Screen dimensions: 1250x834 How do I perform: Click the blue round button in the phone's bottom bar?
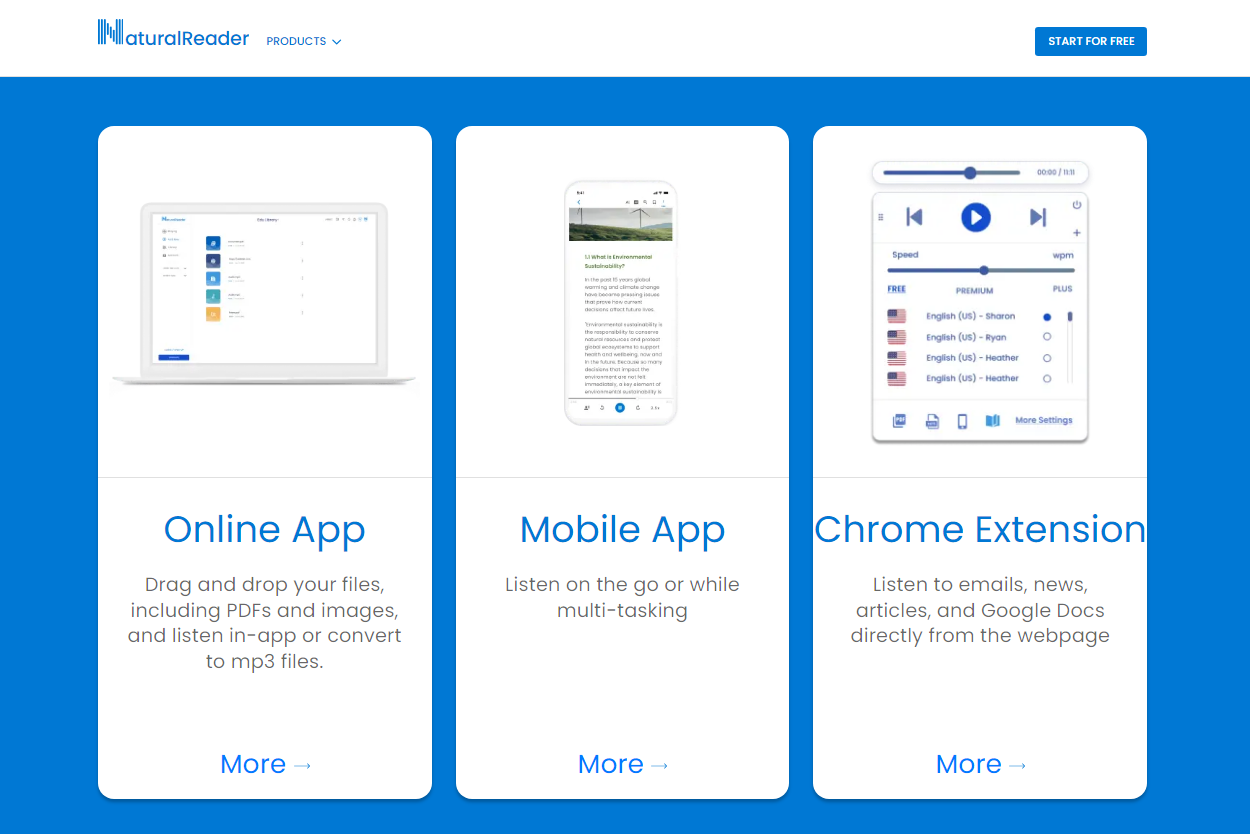[x=620, y=408]
